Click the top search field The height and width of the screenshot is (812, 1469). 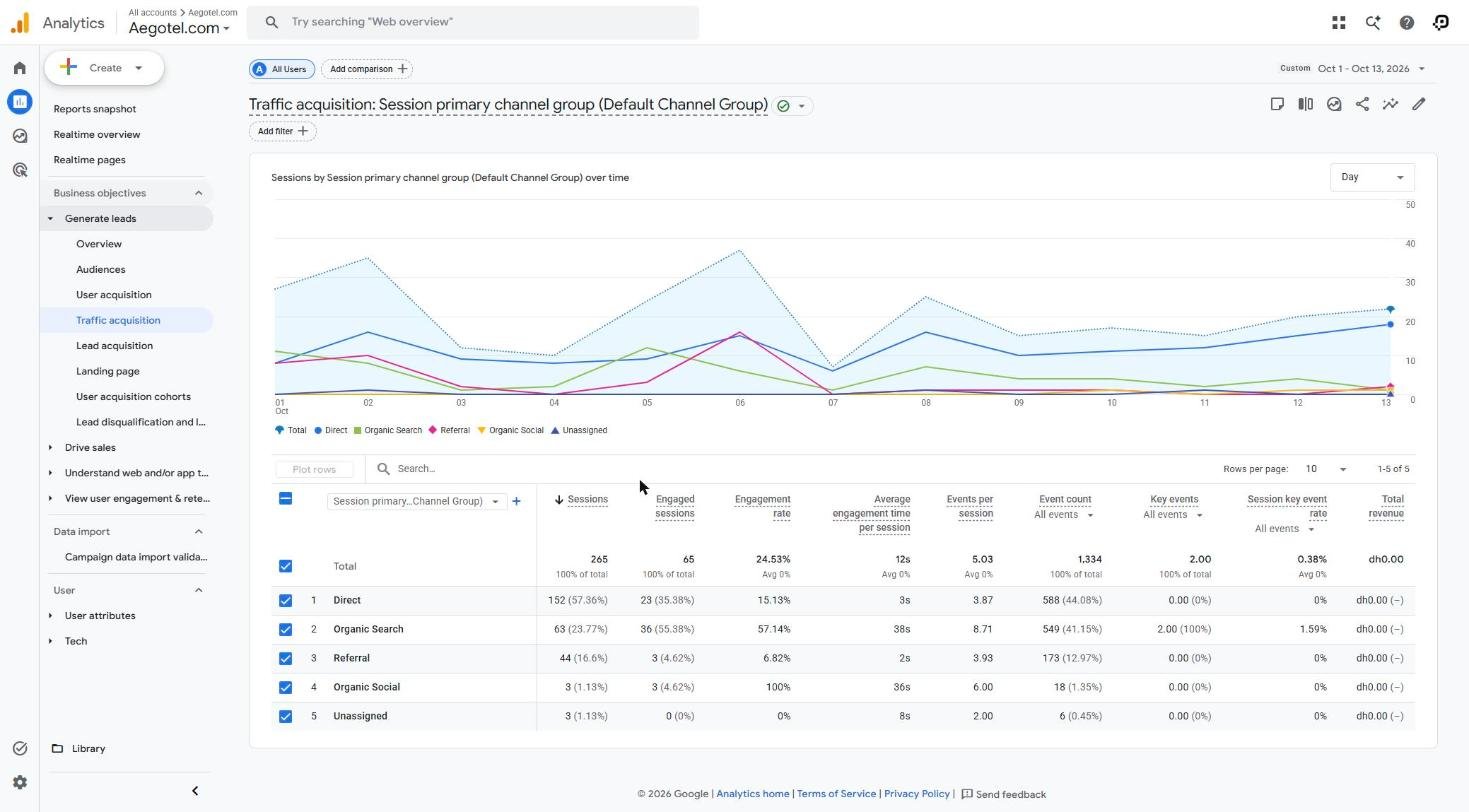coord(475,22)
